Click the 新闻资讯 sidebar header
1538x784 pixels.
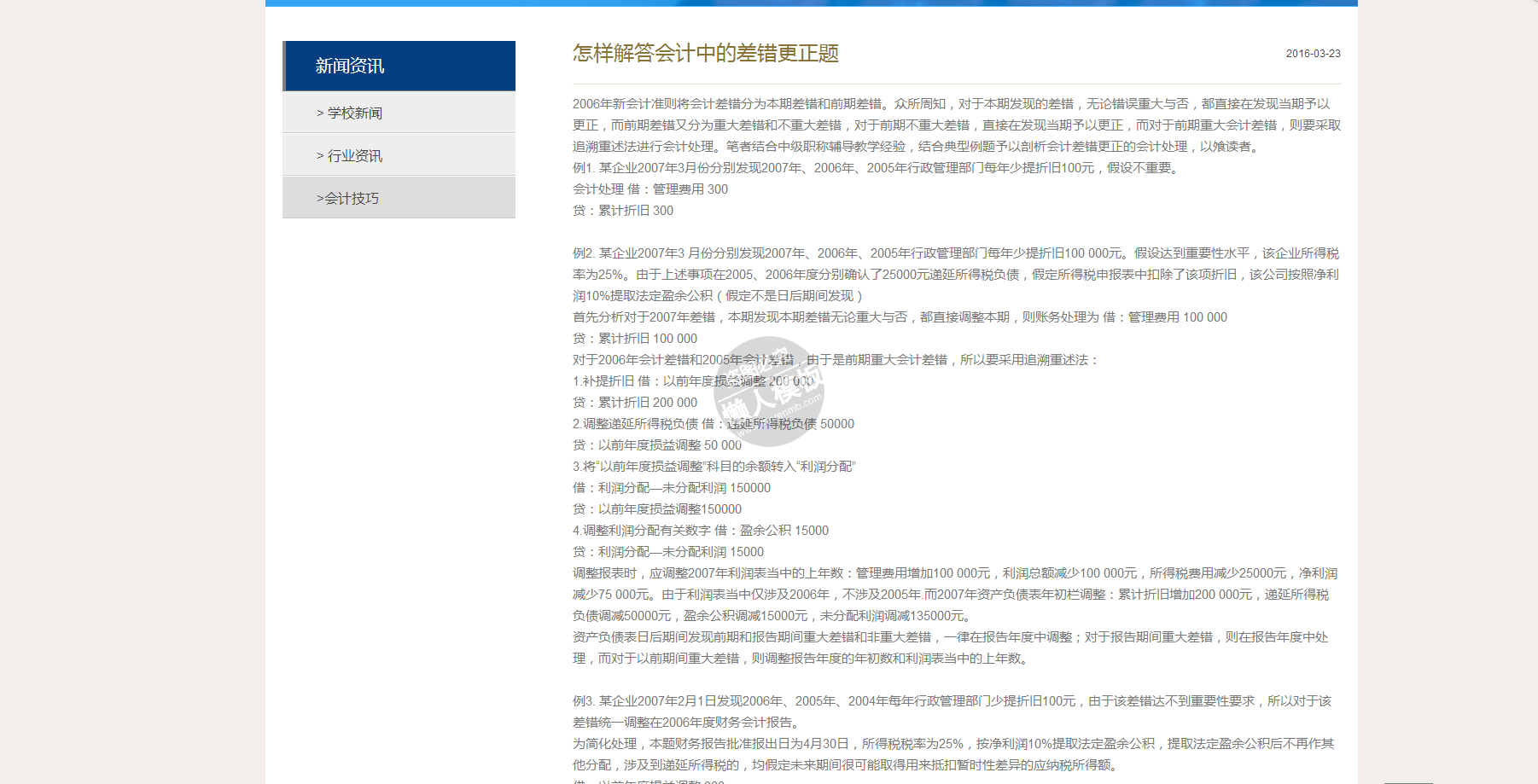(x=350, y=66)
